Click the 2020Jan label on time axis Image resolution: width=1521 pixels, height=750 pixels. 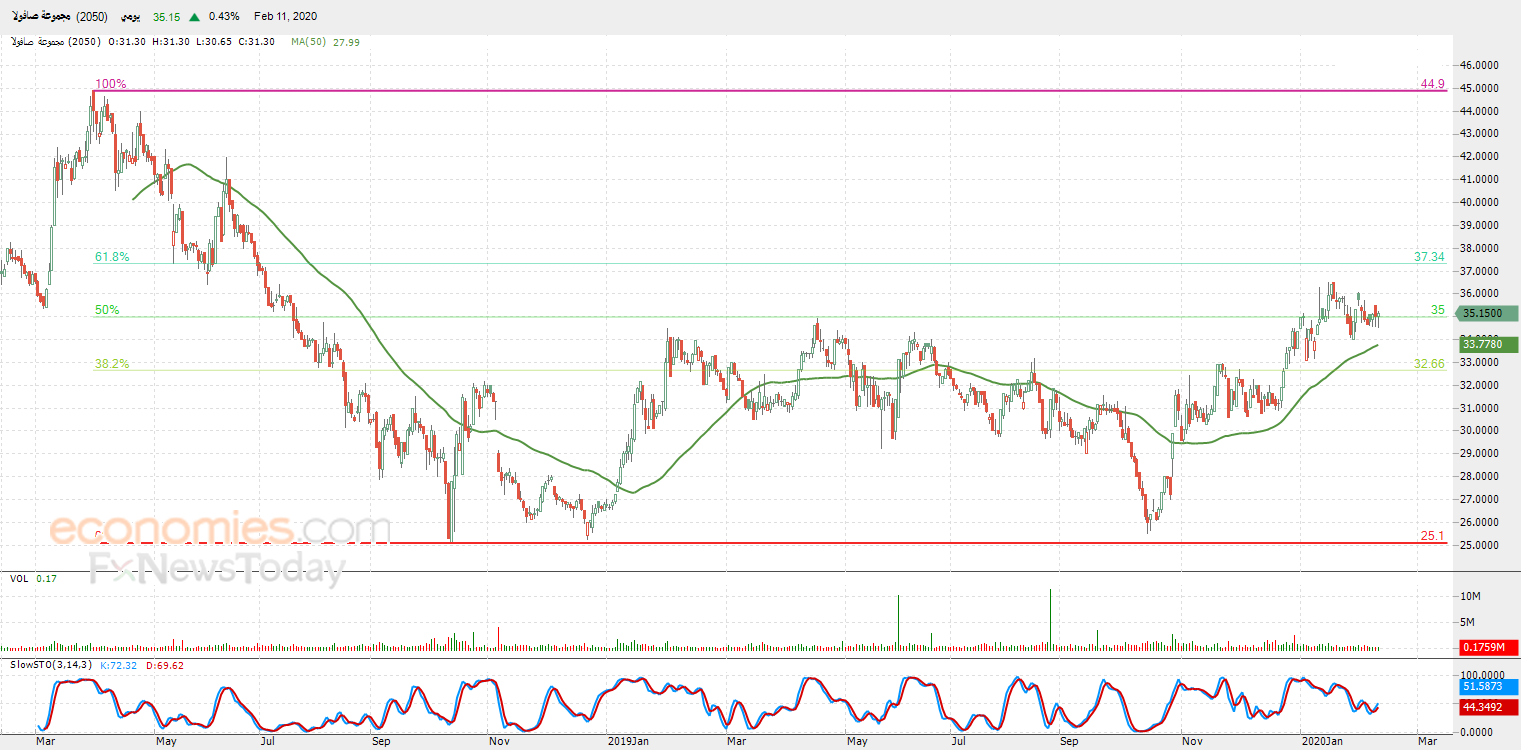coord(1320,741)
